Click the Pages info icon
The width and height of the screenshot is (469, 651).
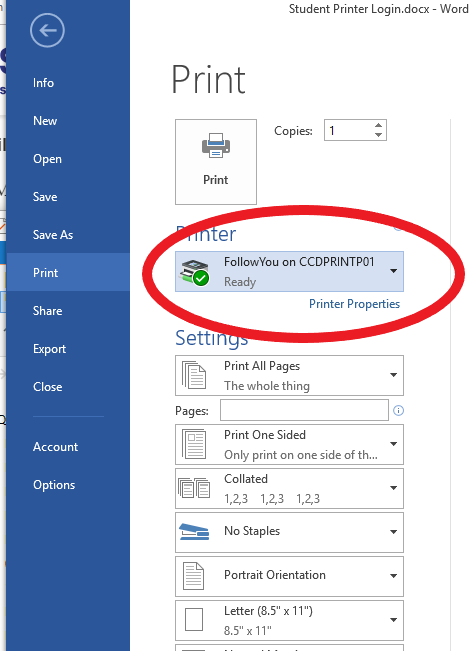(x=398, y=411)
